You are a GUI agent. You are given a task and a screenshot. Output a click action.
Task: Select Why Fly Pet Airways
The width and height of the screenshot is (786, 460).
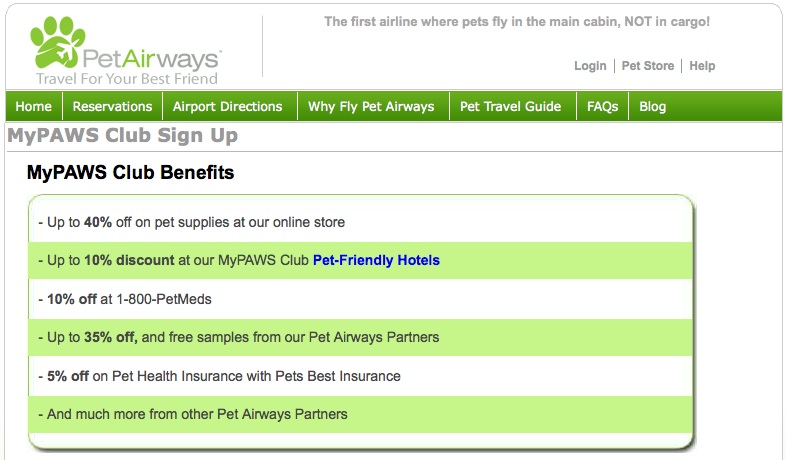[371, 106]
